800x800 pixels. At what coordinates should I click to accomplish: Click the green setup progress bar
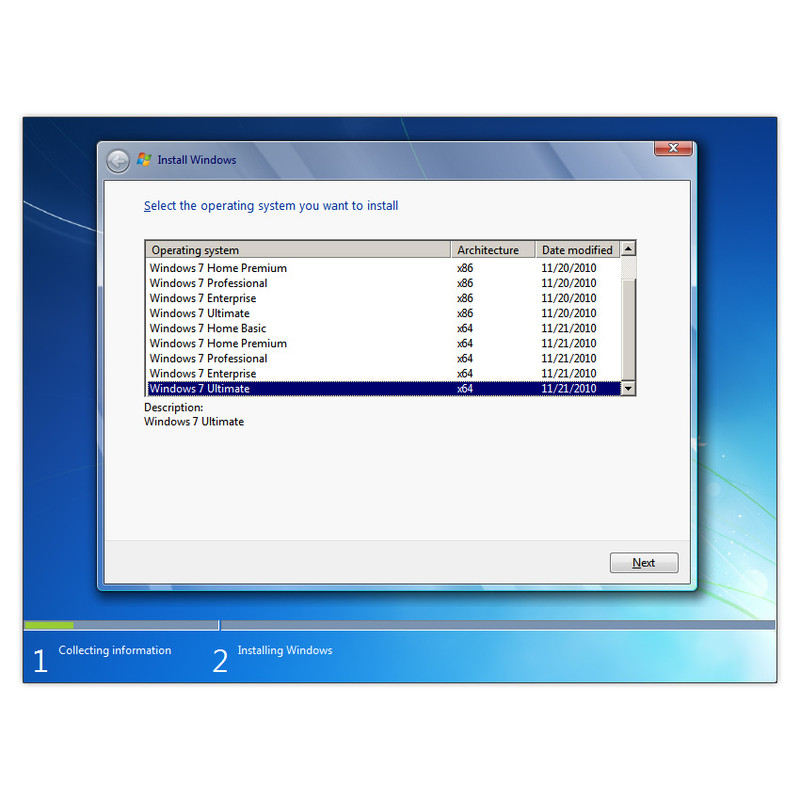coord(49,625)
